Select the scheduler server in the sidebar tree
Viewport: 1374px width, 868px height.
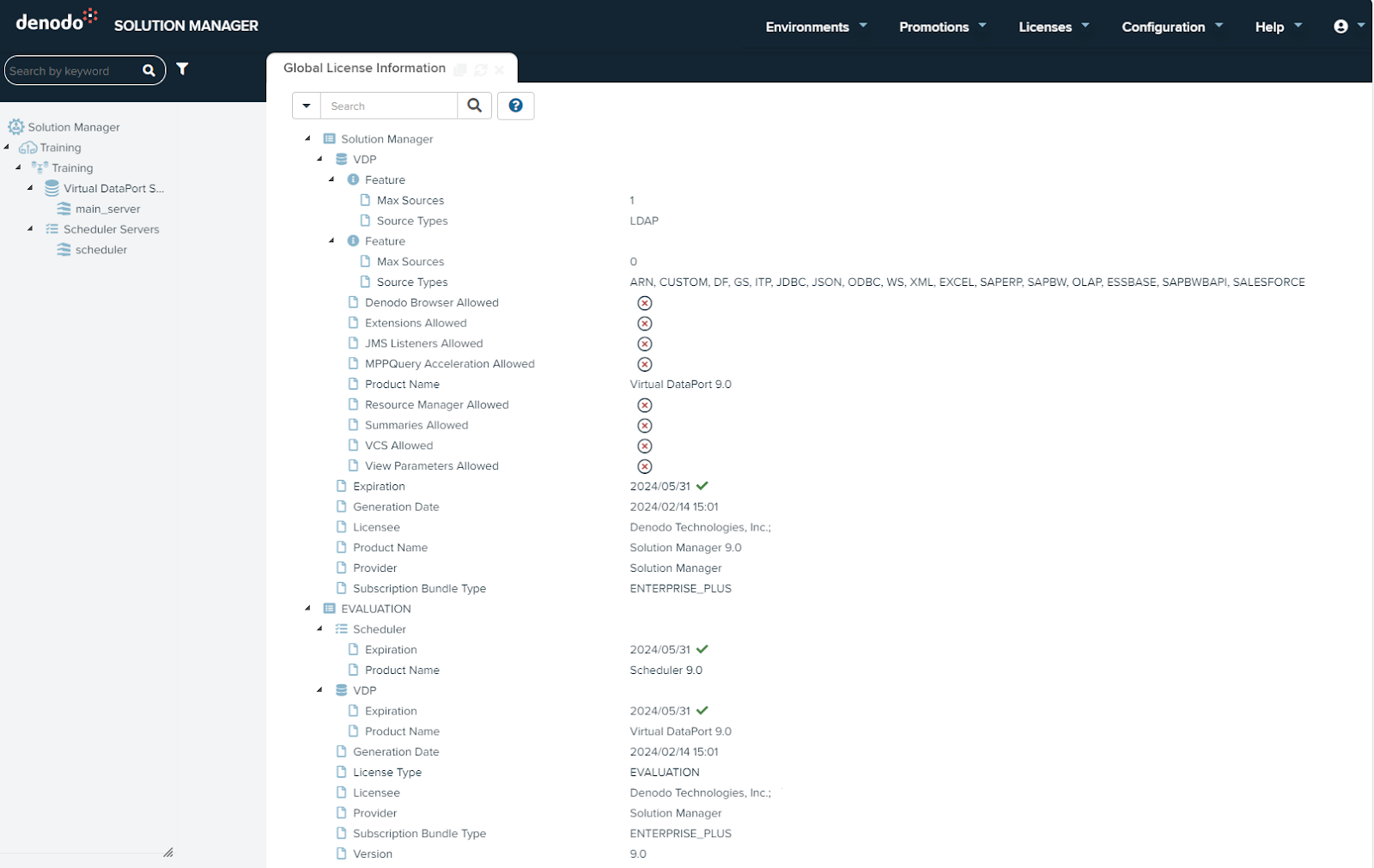pos(101,250)
